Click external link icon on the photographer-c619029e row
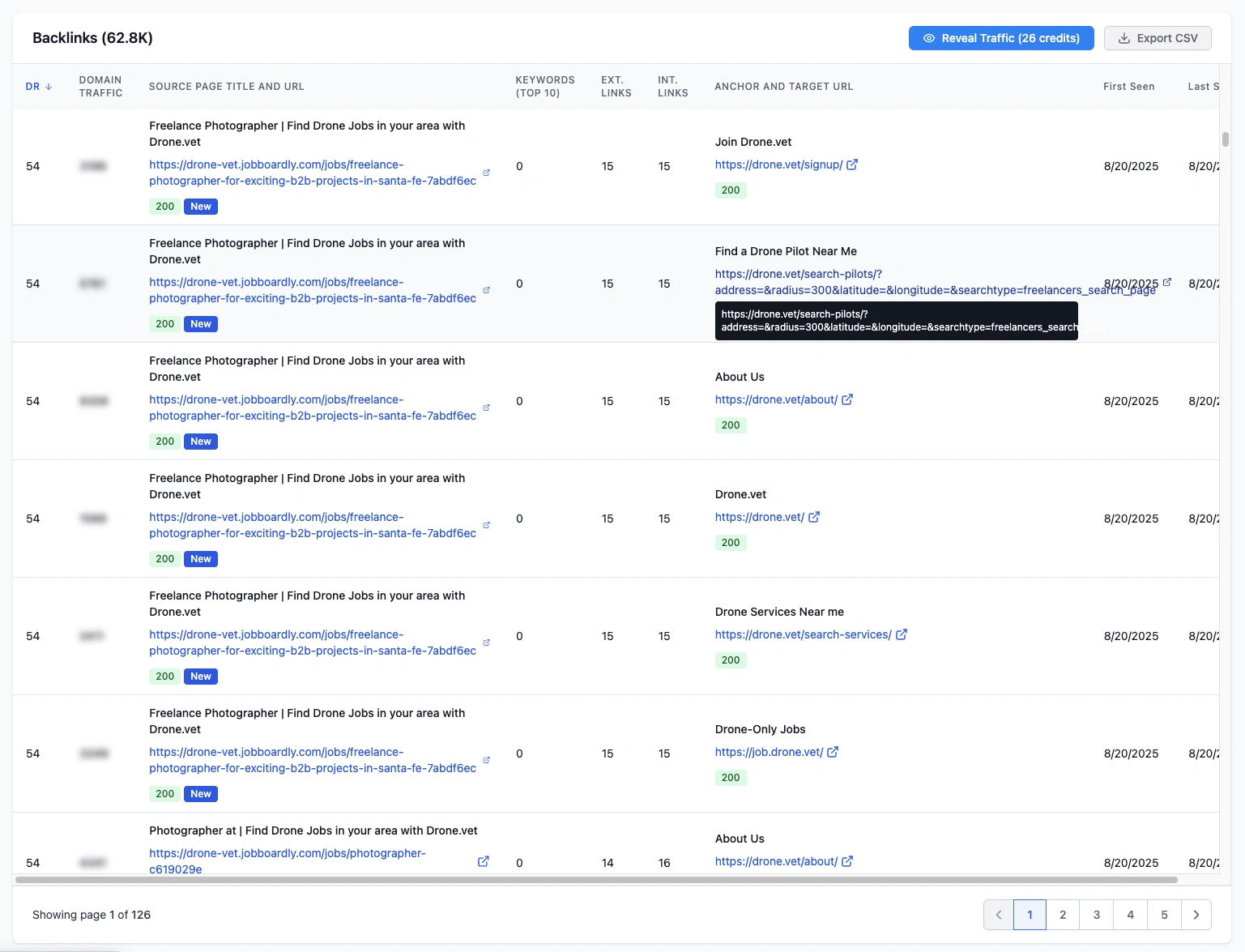Screen dimensions: 1245x952 483,861
